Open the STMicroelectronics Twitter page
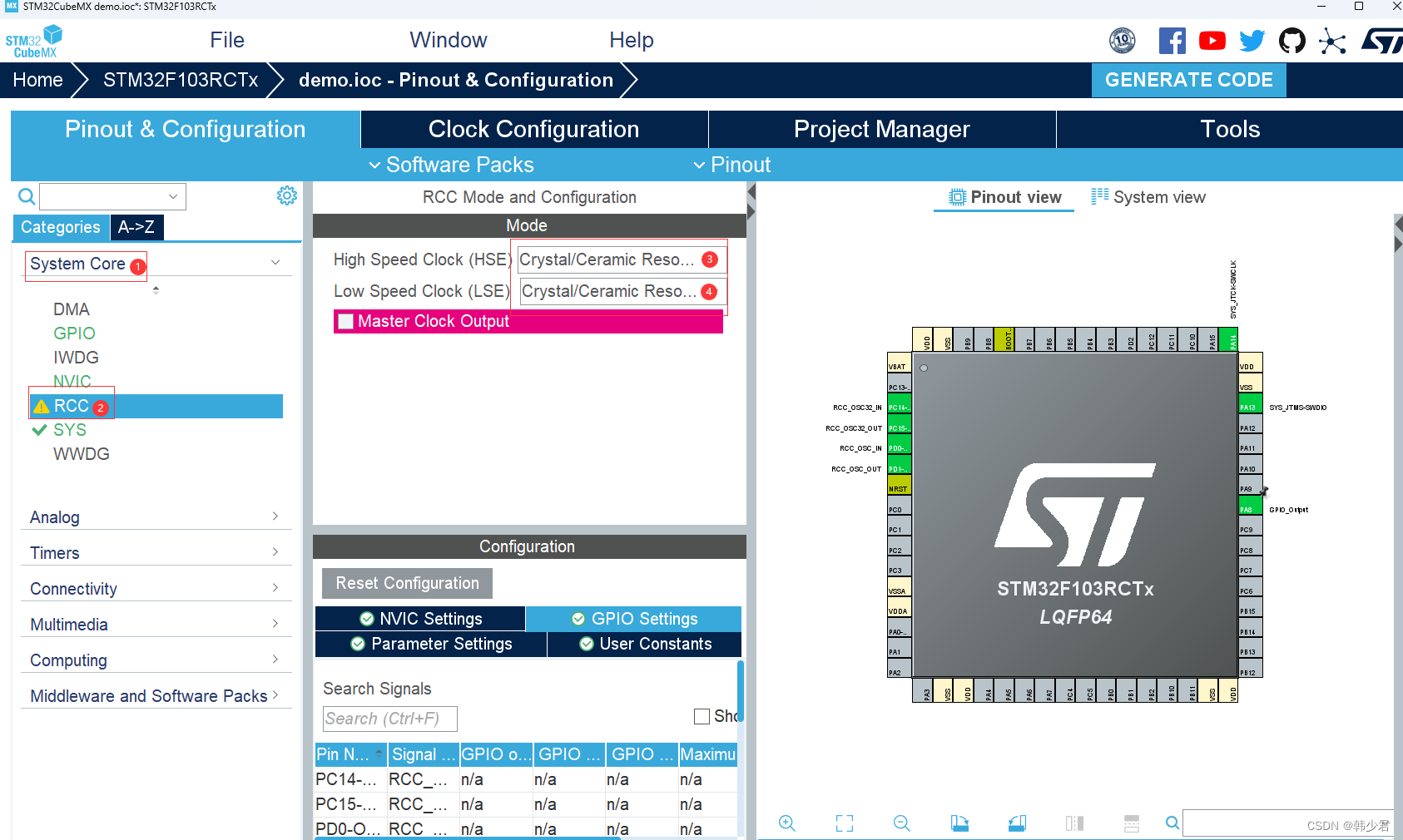This screenshot has width=1403, height=840. (x=1252, y=39)
